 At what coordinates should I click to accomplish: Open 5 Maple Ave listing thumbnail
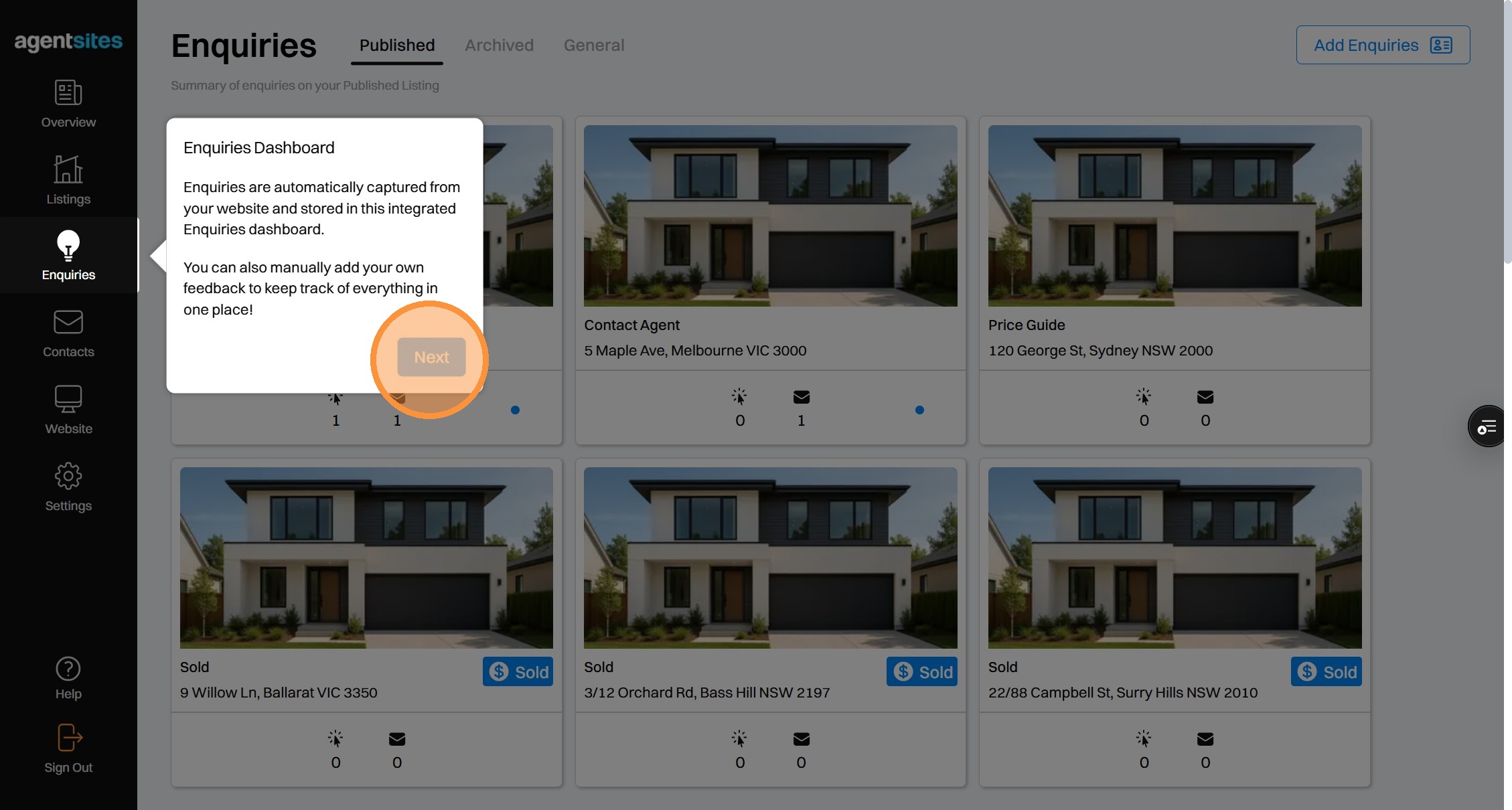[x=770, y=216]
